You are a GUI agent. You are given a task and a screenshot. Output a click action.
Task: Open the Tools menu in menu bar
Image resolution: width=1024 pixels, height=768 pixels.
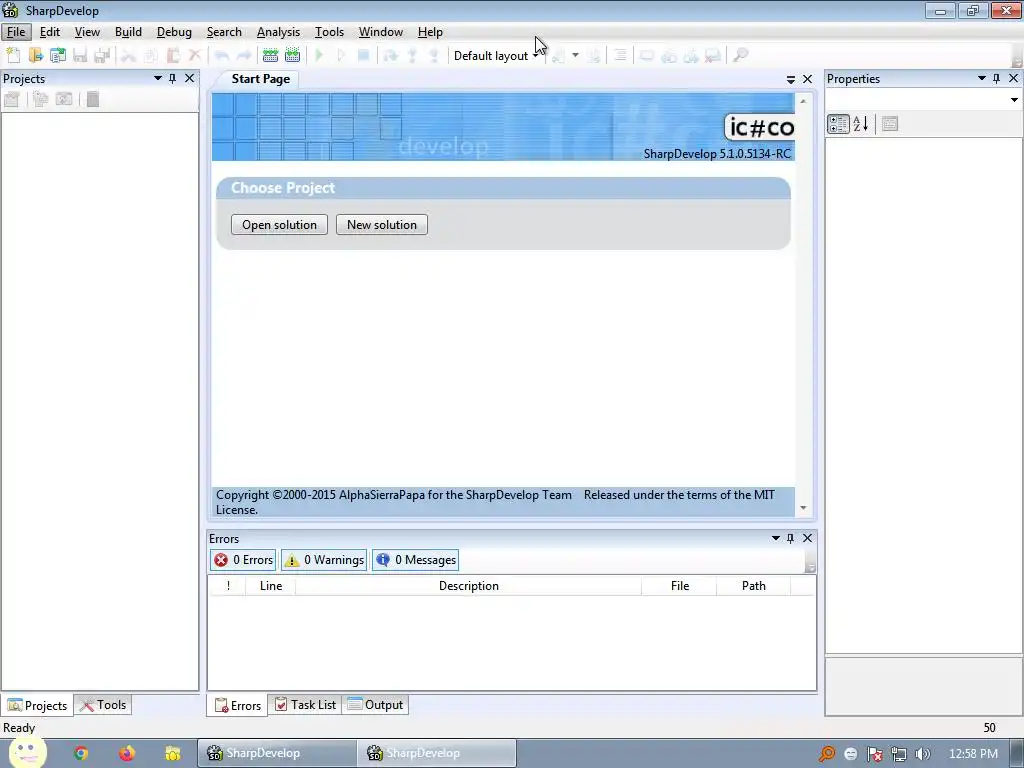coord(329,32)
